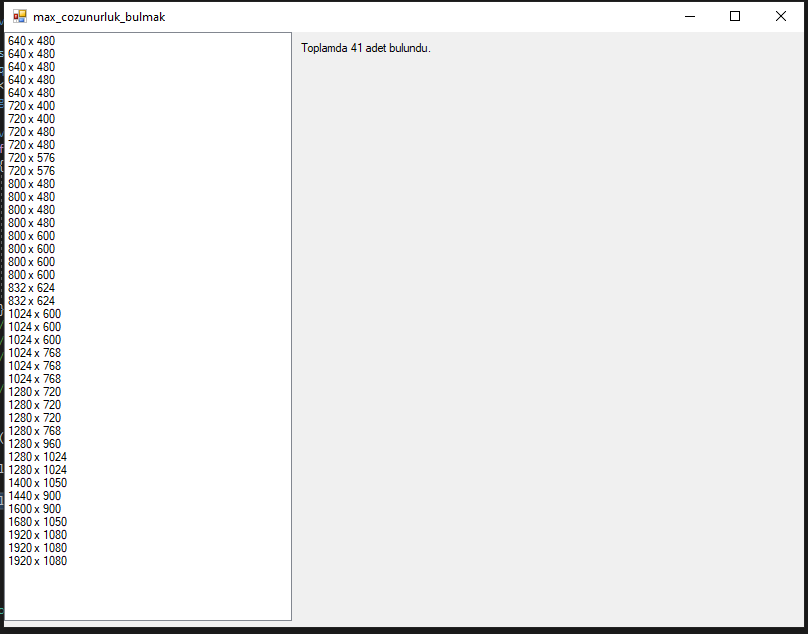Viewport: 808px width, 634px height.
Task: Maximize the max_cozunurluk_bulmak window
Action: click(735, 17)
